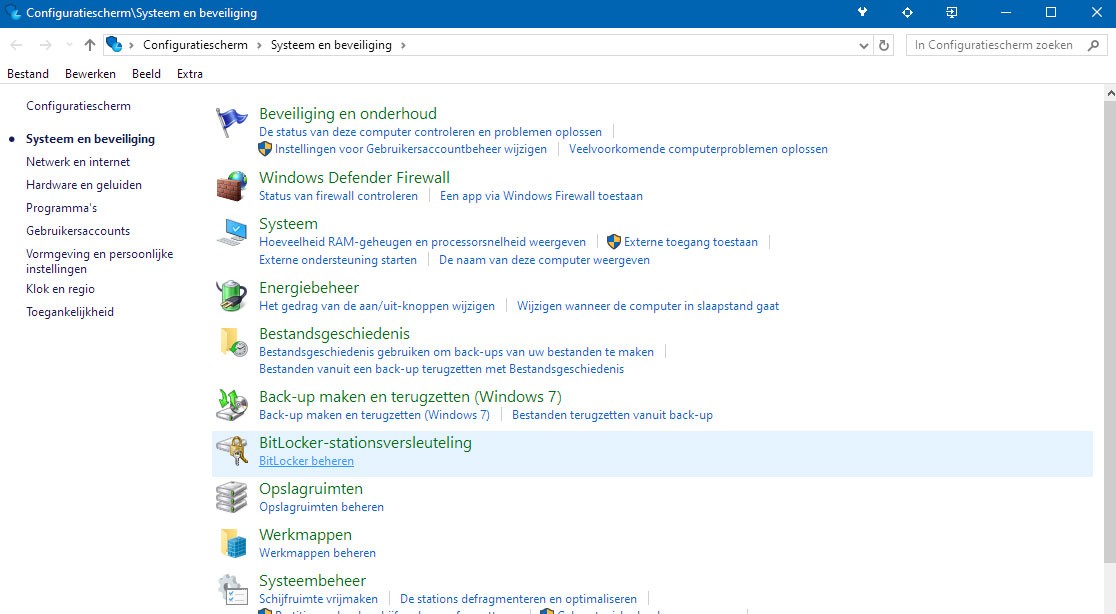The height and width of the screenshot is (614, 1116).
Task: Click Werkmappen beheren link
Action: tap(317, 553)
